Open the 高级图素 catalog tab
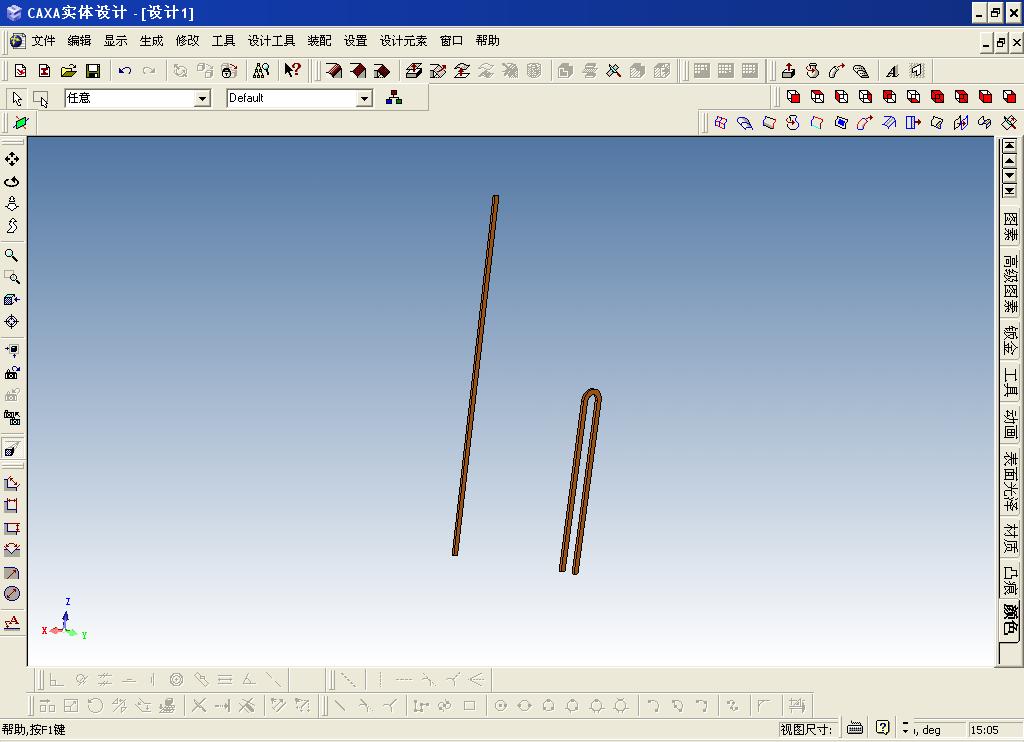1024x742 pixels. [1010, 283]
